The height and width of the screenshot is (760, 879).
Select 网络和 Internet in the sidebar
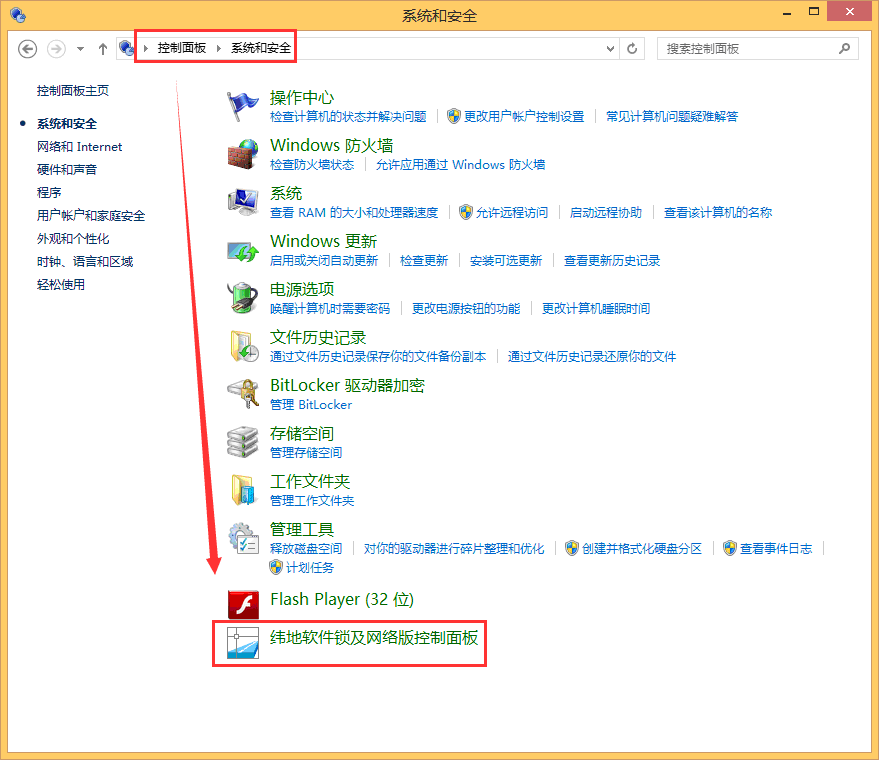tap(79, 146)
